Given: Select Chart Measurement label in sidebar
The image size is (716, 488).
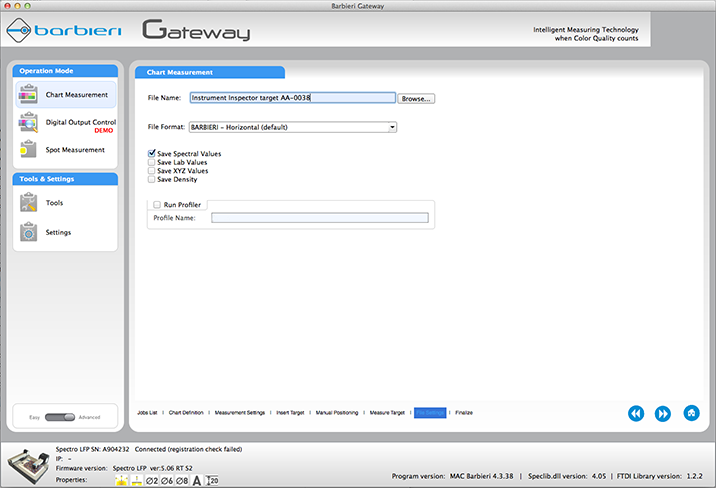Looking at the screenshot, I should pyautogui.click(x=77, y=95).
